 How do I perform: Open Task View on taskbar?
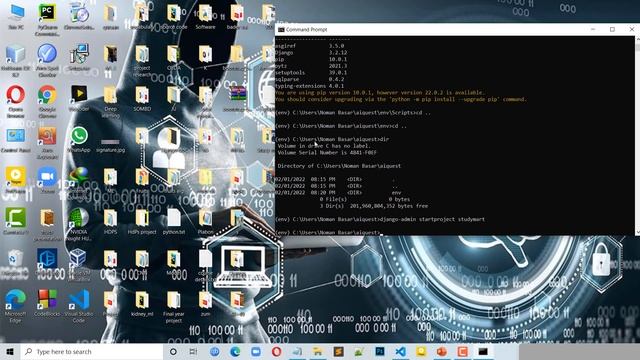pyautogui.click(x=193, y=351)
